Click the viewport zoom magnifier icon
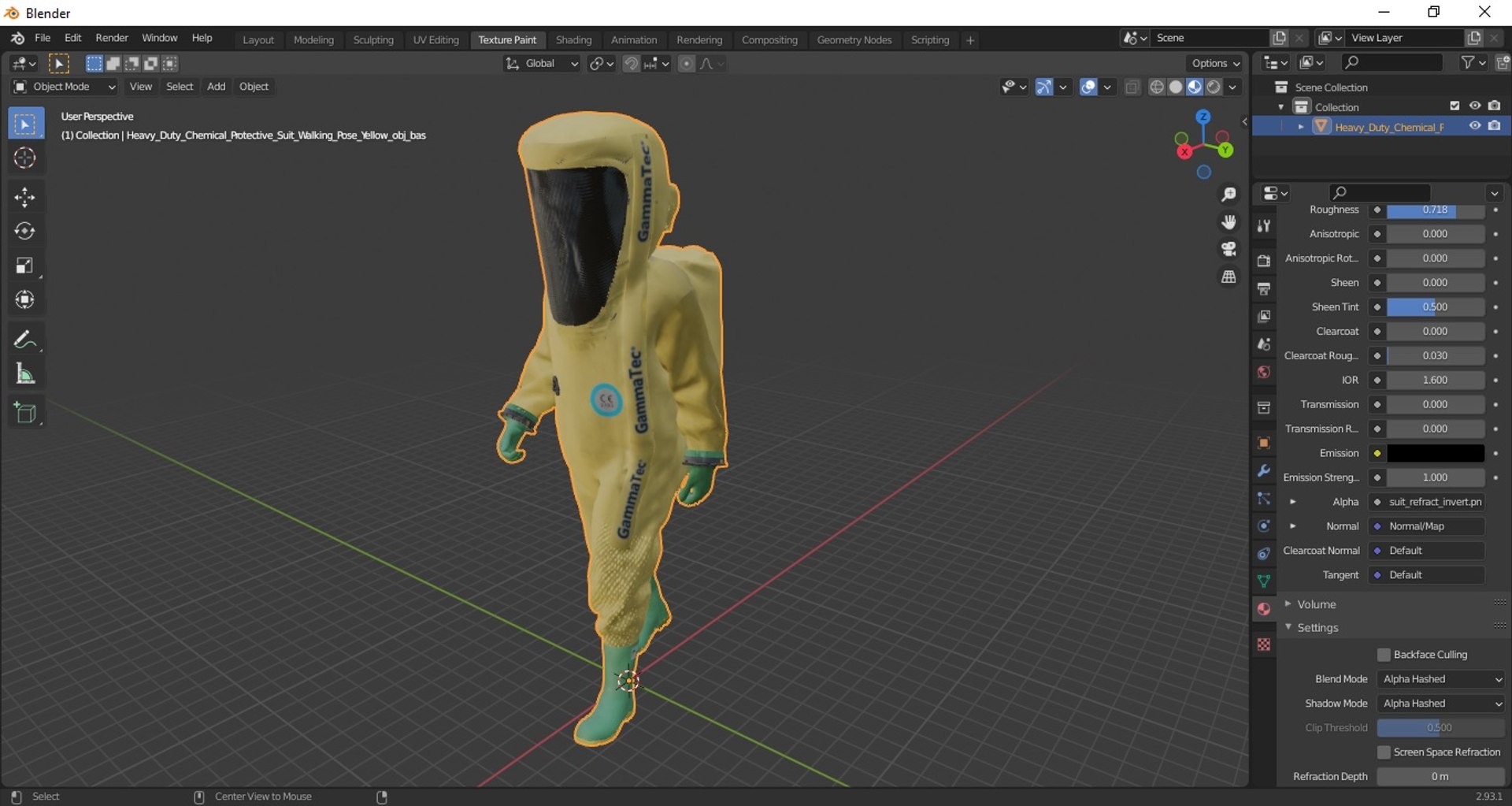Screen dimensions: 1512x806 pos(1228,195)
